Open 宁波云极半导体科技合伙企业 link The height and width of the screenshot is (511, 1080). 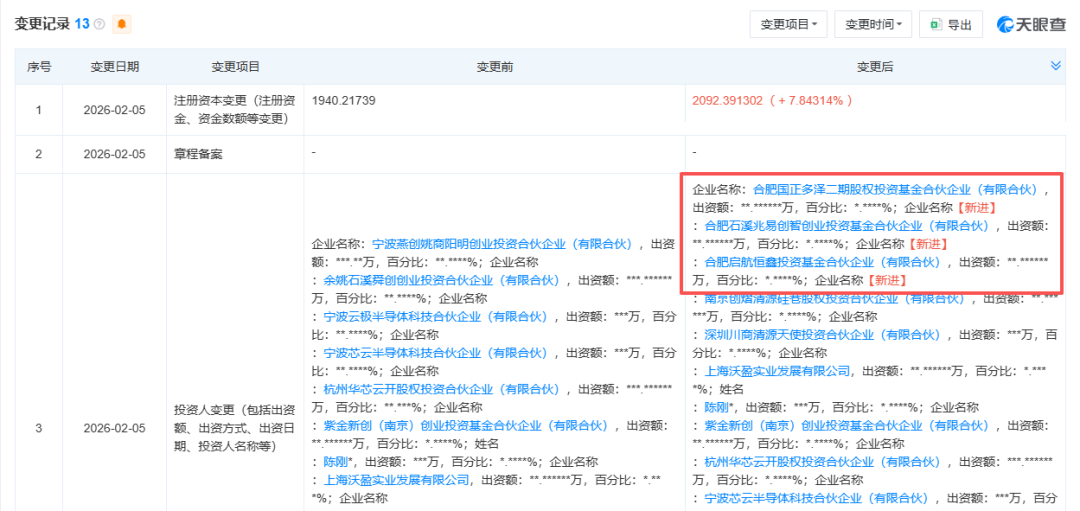(x=436, y=316)
